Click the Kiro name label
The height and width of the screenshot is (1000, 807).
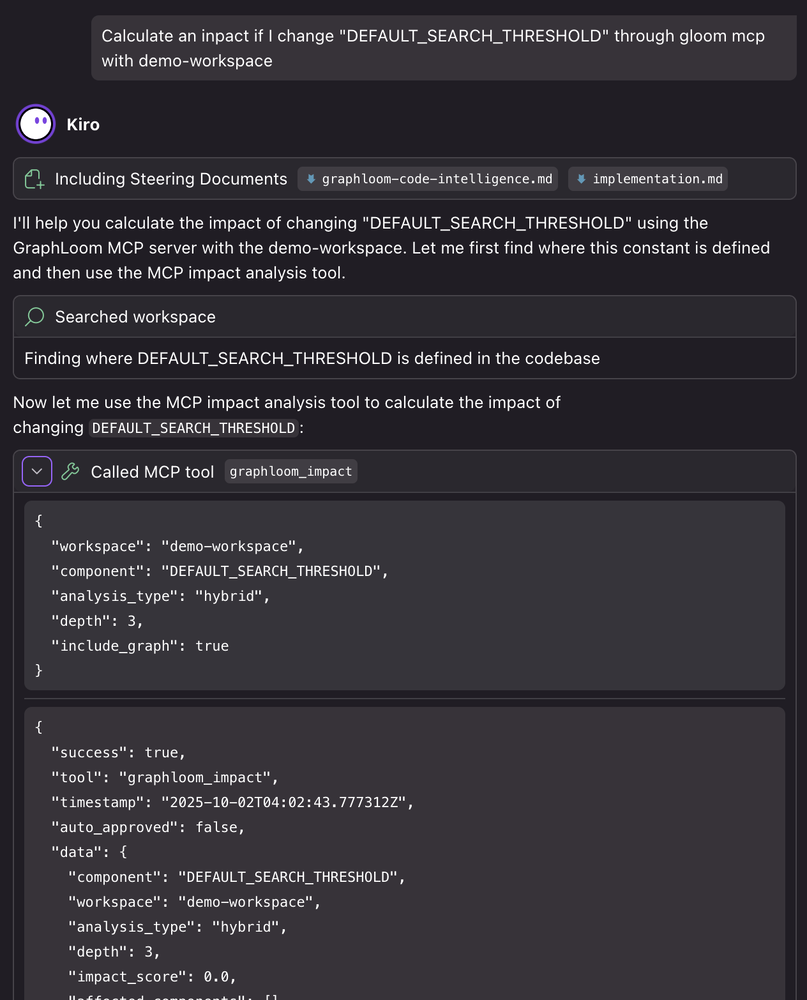point(83,124)
